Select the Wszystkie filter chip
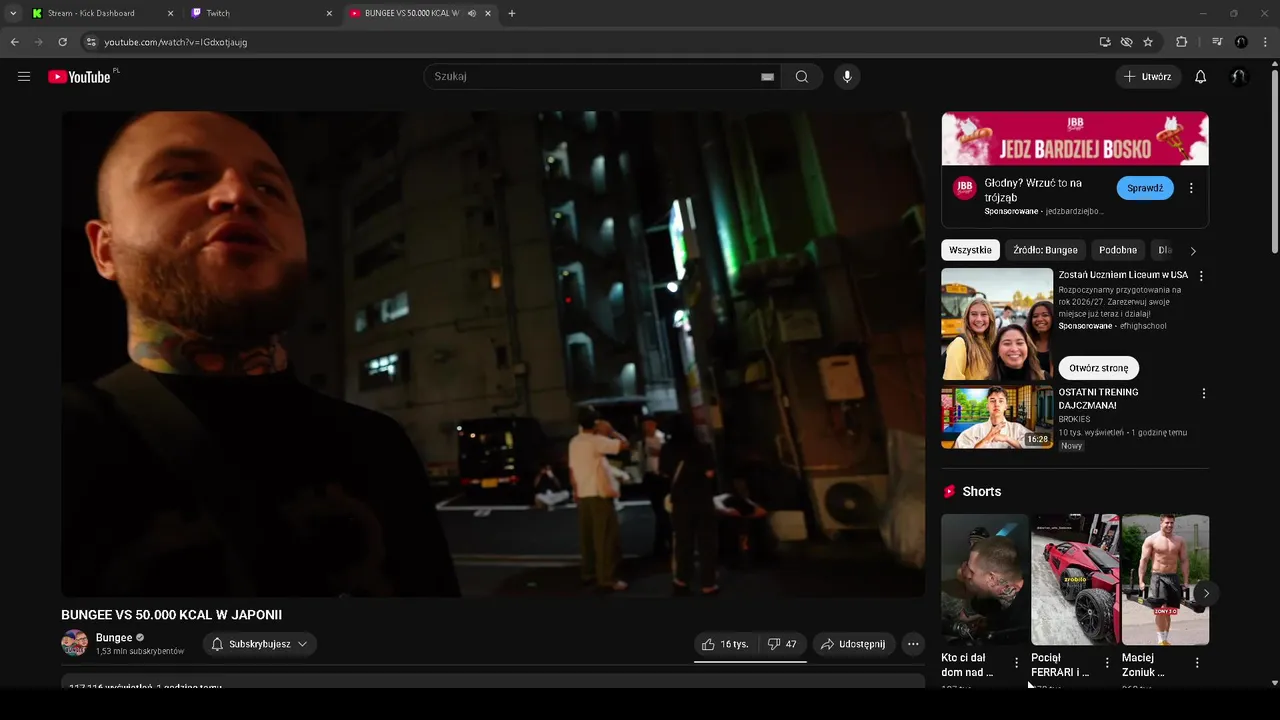Viewport: 1280px width, 720px height. (x=970, y=250)
